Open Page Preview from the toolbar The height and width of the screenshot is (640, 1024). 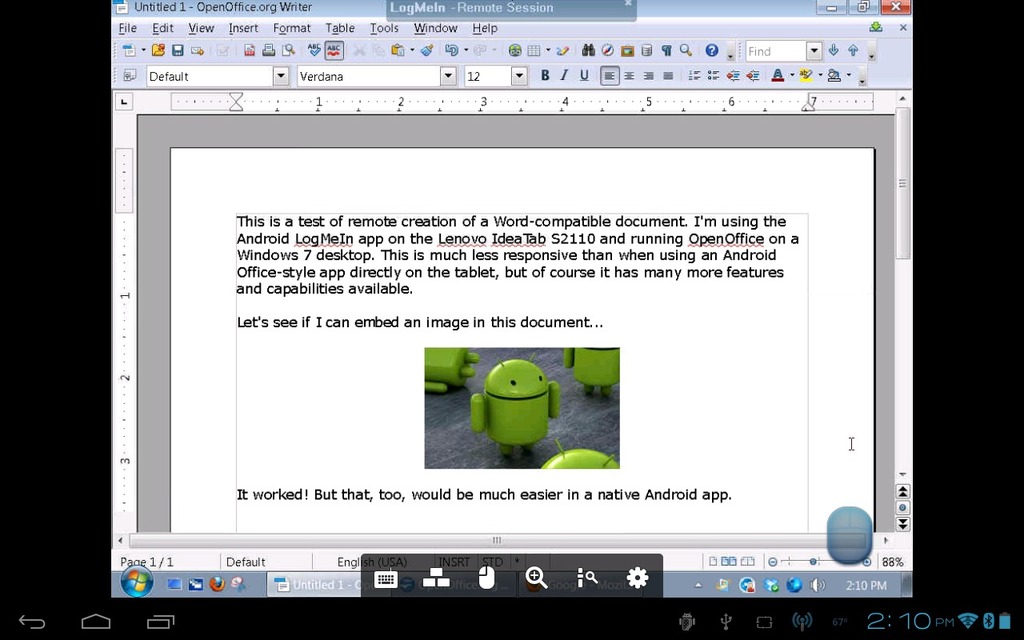[x=288, y=50]
